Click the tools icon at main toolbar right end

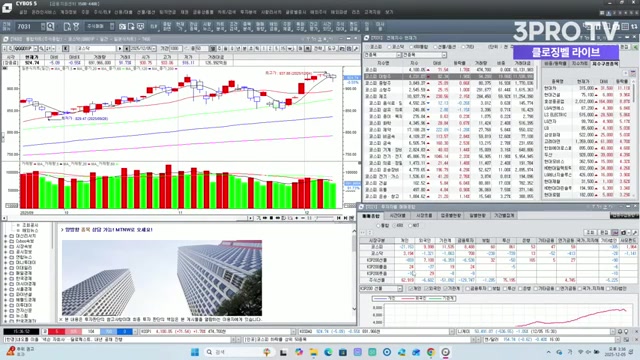tap(634, 27)
